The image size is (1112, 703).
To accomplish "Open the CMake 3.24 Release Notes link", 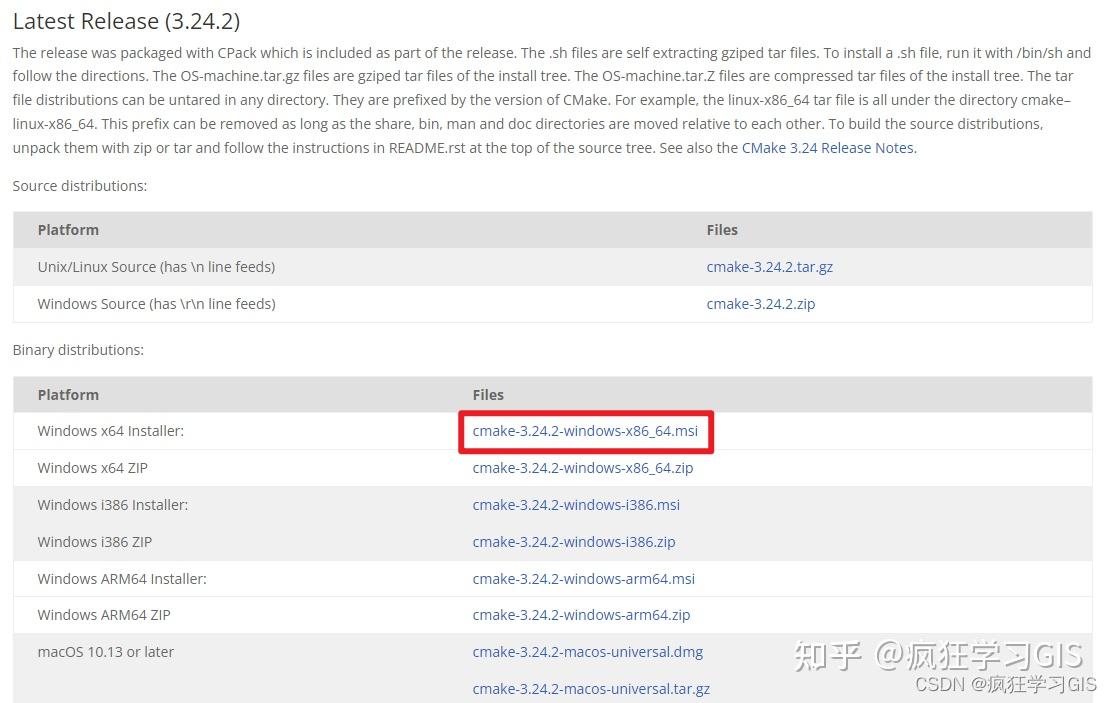I will 827,147.
